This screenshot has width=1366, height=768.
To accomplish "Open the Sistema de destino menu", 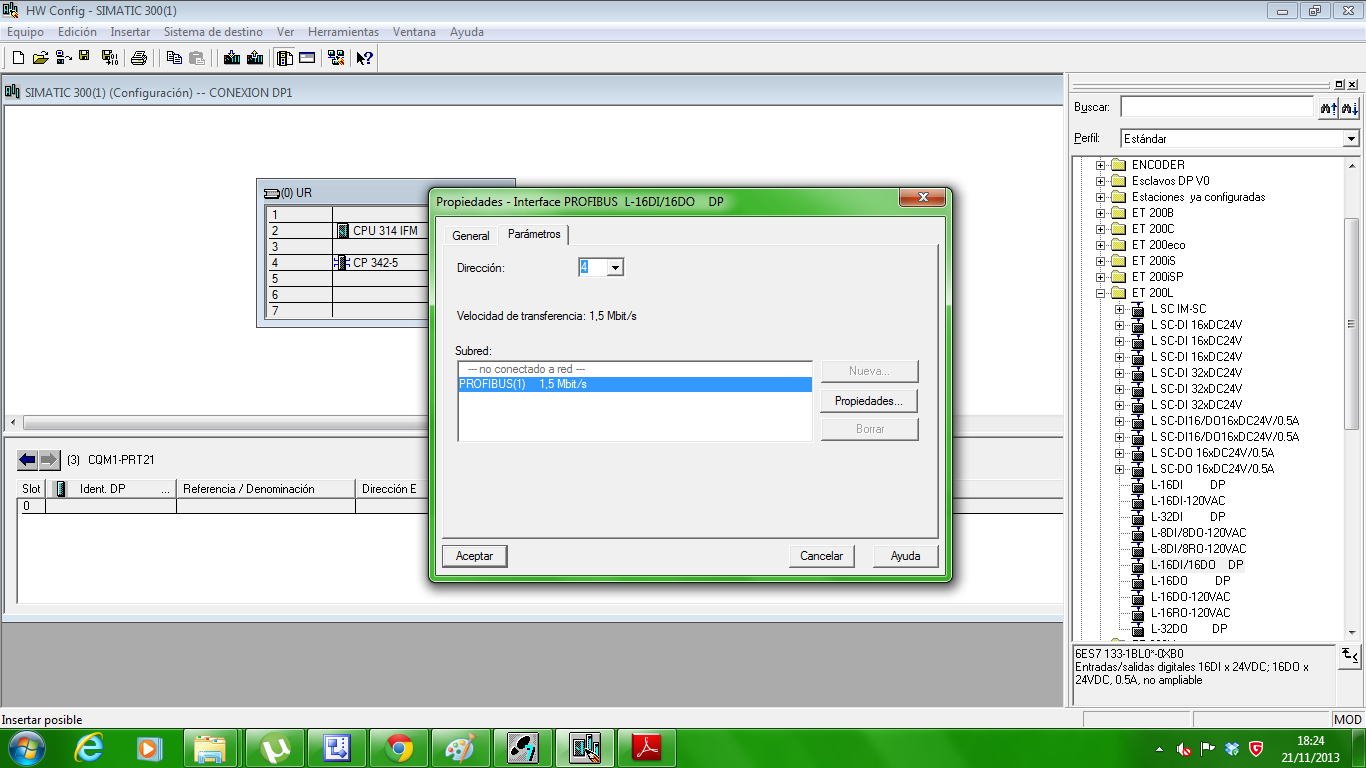I will [213, 32].
